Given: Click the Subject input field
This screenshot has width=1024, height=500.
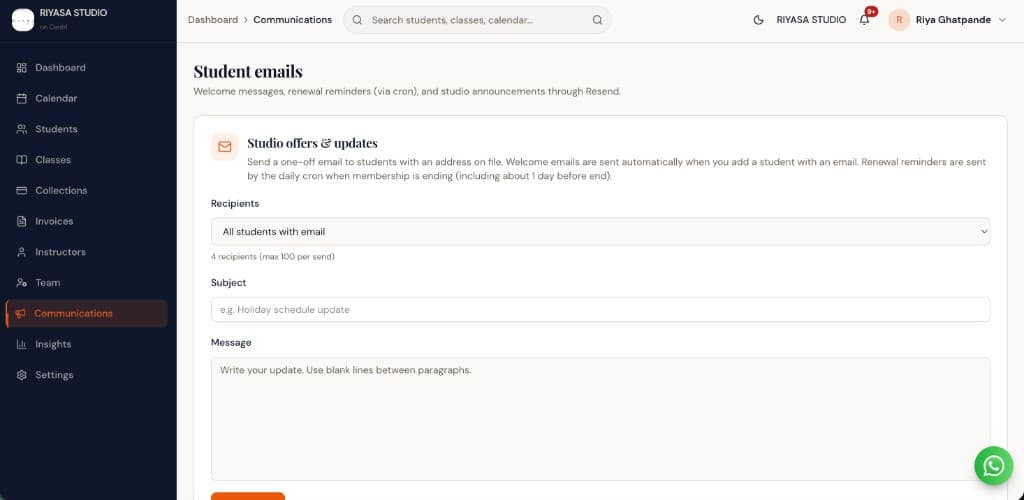Looking at the screenshot, I should pyautogui.click(x=600, y=309).
